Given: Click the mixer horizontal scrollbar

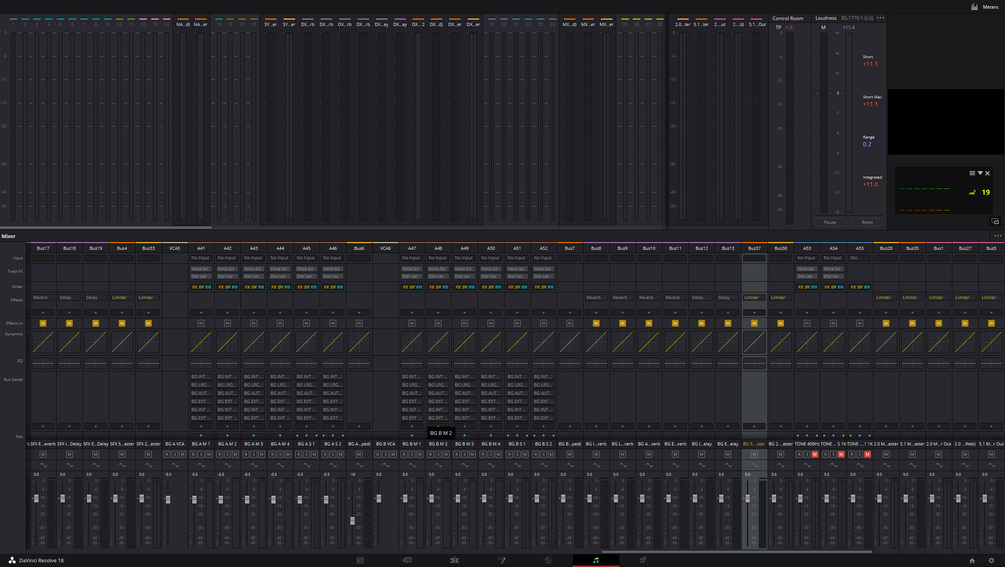Looking at the screenshot, I should [737, 551].
